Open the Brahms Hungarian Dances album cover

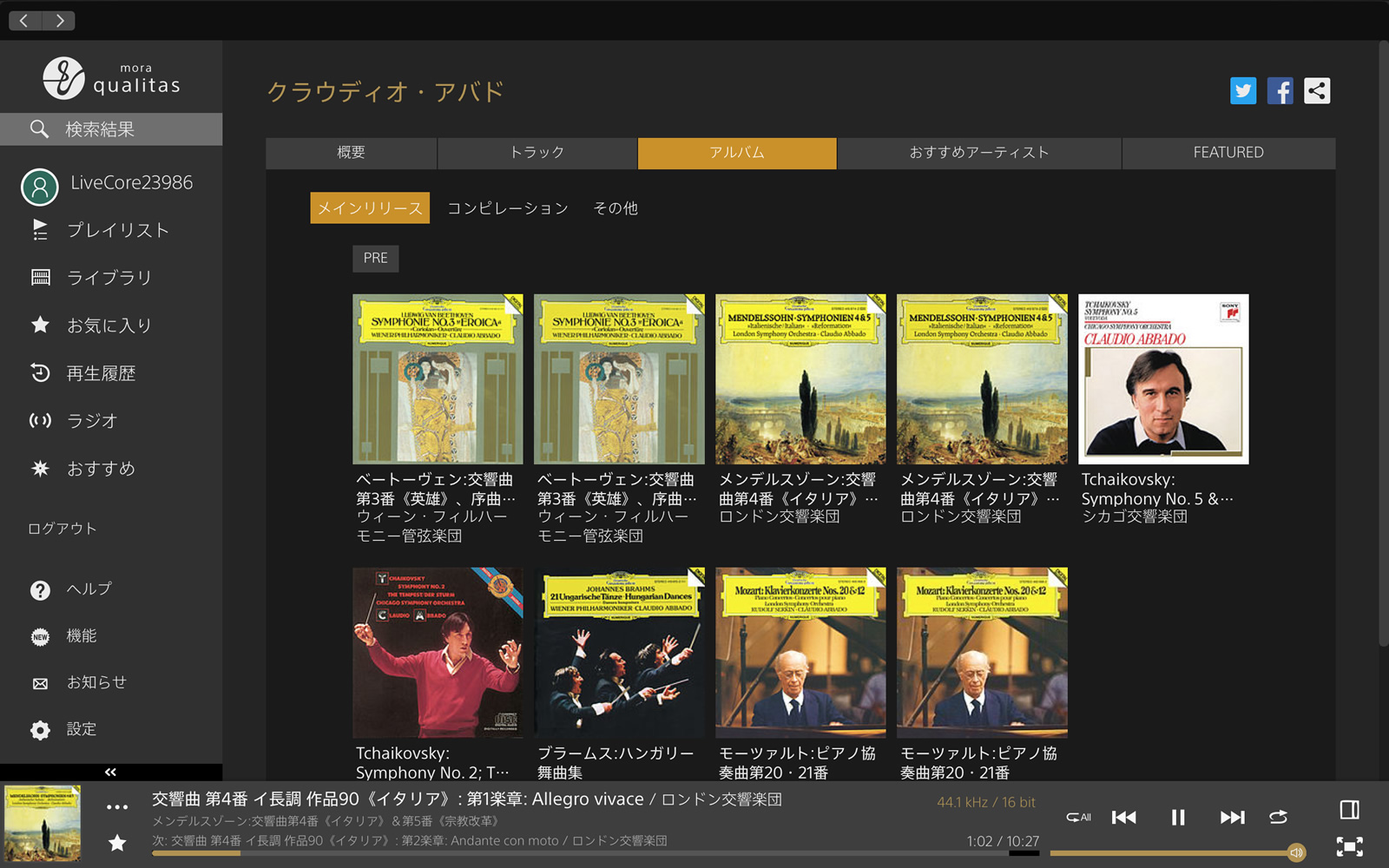[x=619, y=653]
